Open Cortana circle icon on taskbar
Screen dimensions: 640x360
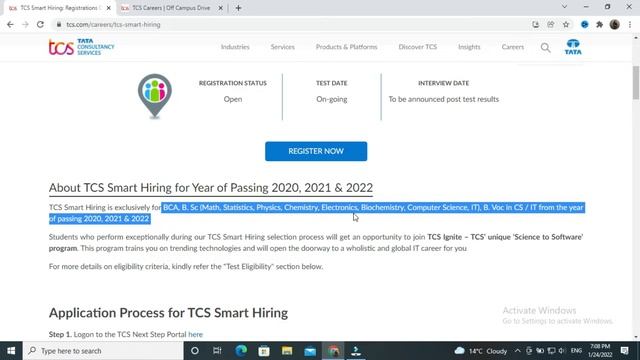pos(195,351)
